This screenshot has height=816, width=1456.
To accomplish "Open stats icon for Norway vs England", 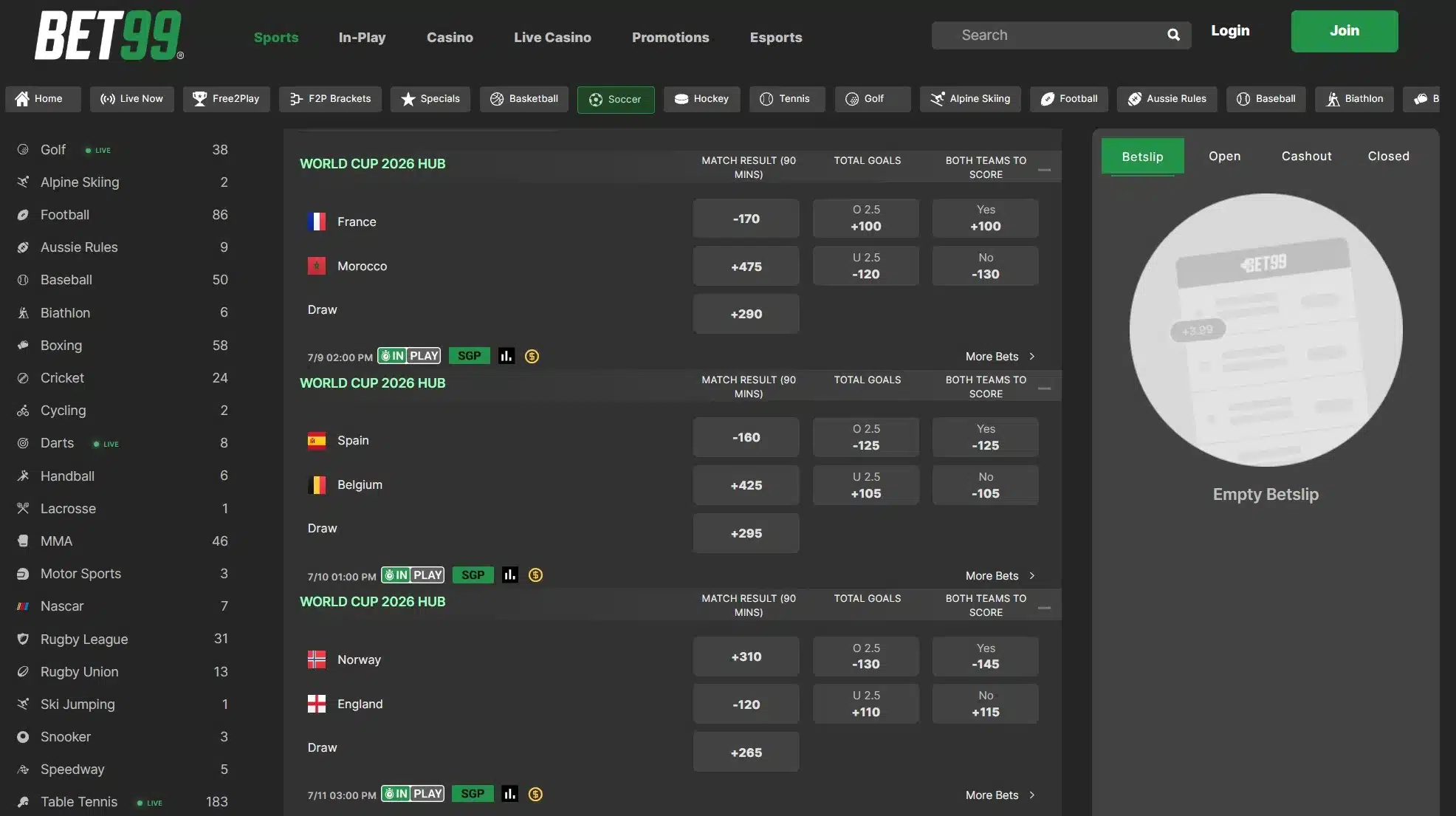I will click(509, 794).
